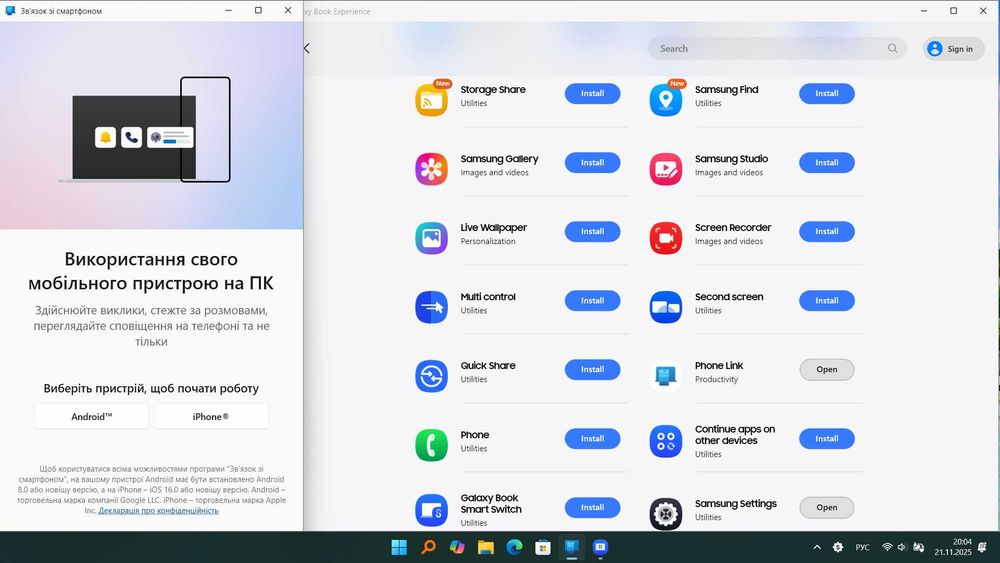Open clock and date 20:04 panel
This screenshot has width=1000, height=563.
coord(953,547)
